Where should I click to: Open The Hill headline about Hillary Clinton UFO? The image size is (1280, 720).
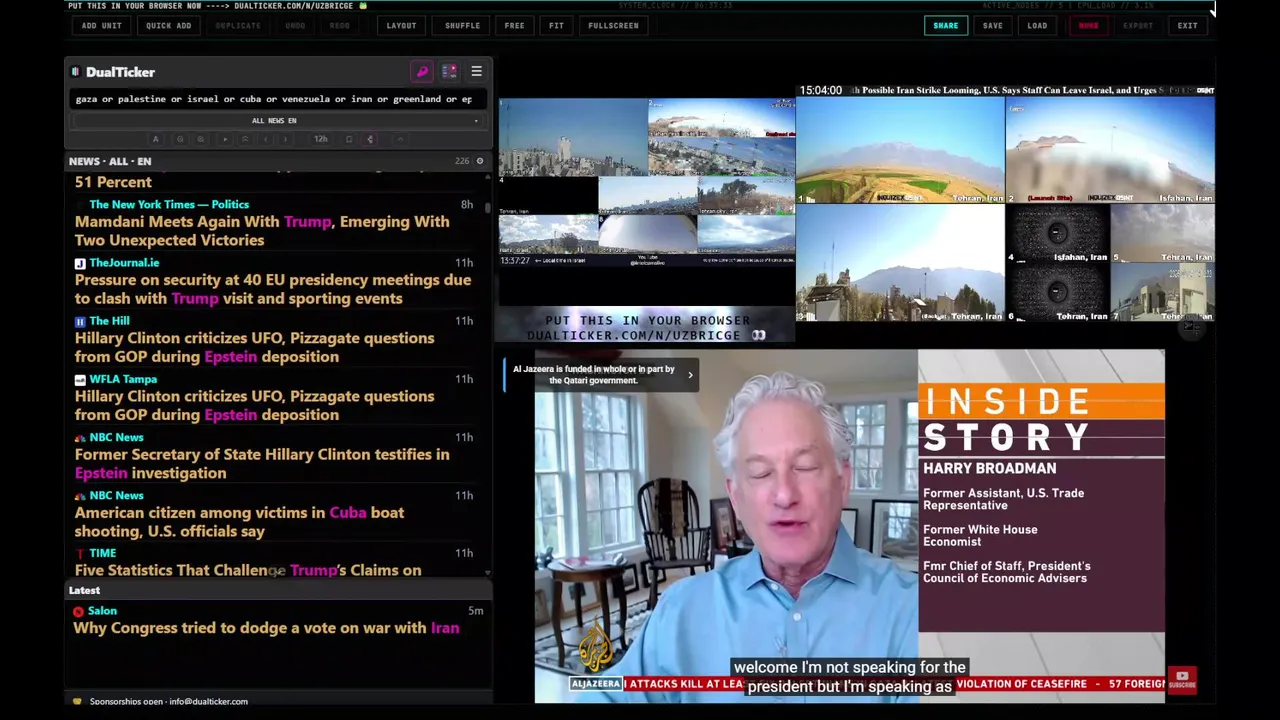click(254, 347)
